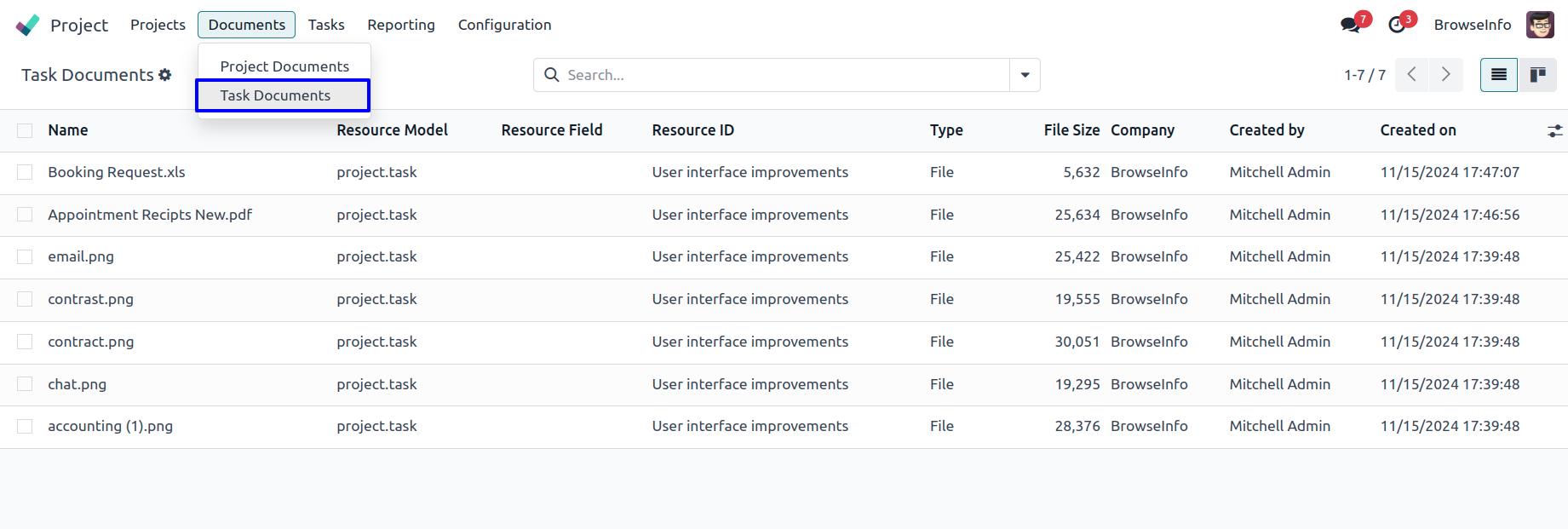Click the Project app logo icon
The height and width of the screenshot is (529, 1568).
click(x=27, y=25)
